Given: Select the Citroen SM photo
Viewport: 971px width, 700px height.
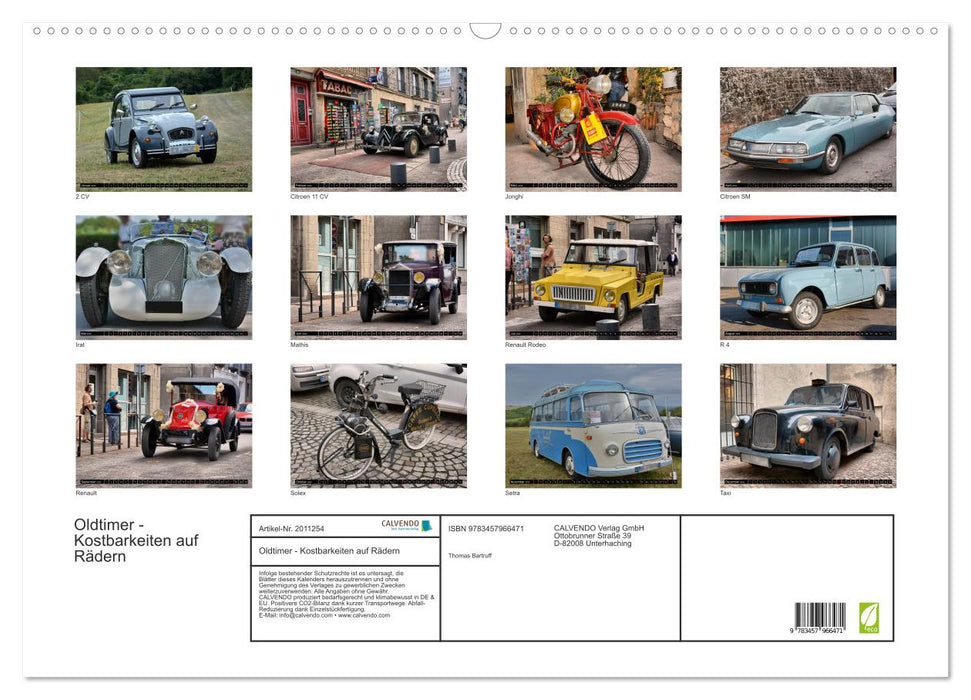Looking at the screenshot, I should (x=806, y=127).
